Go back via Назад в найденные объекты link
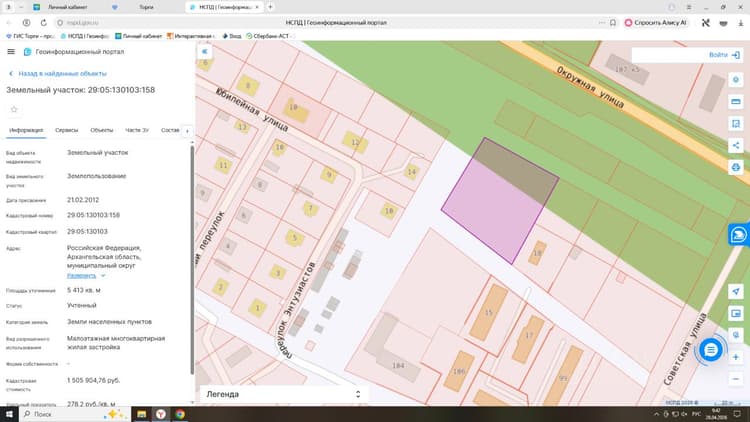 click(x=58, y=74)
